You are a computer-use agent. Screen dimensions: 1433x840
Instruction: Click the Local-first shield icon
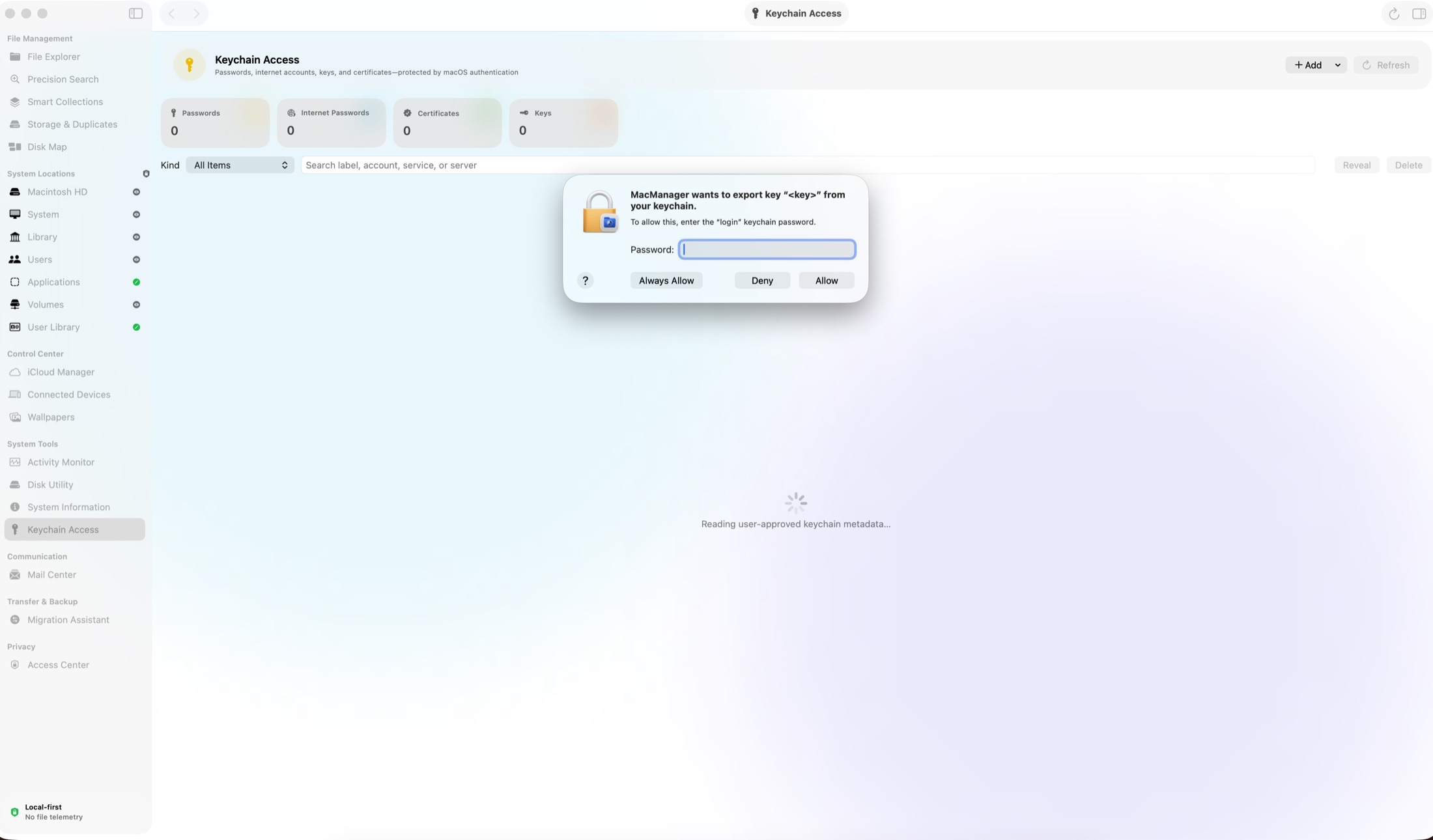tap(14, 812)
